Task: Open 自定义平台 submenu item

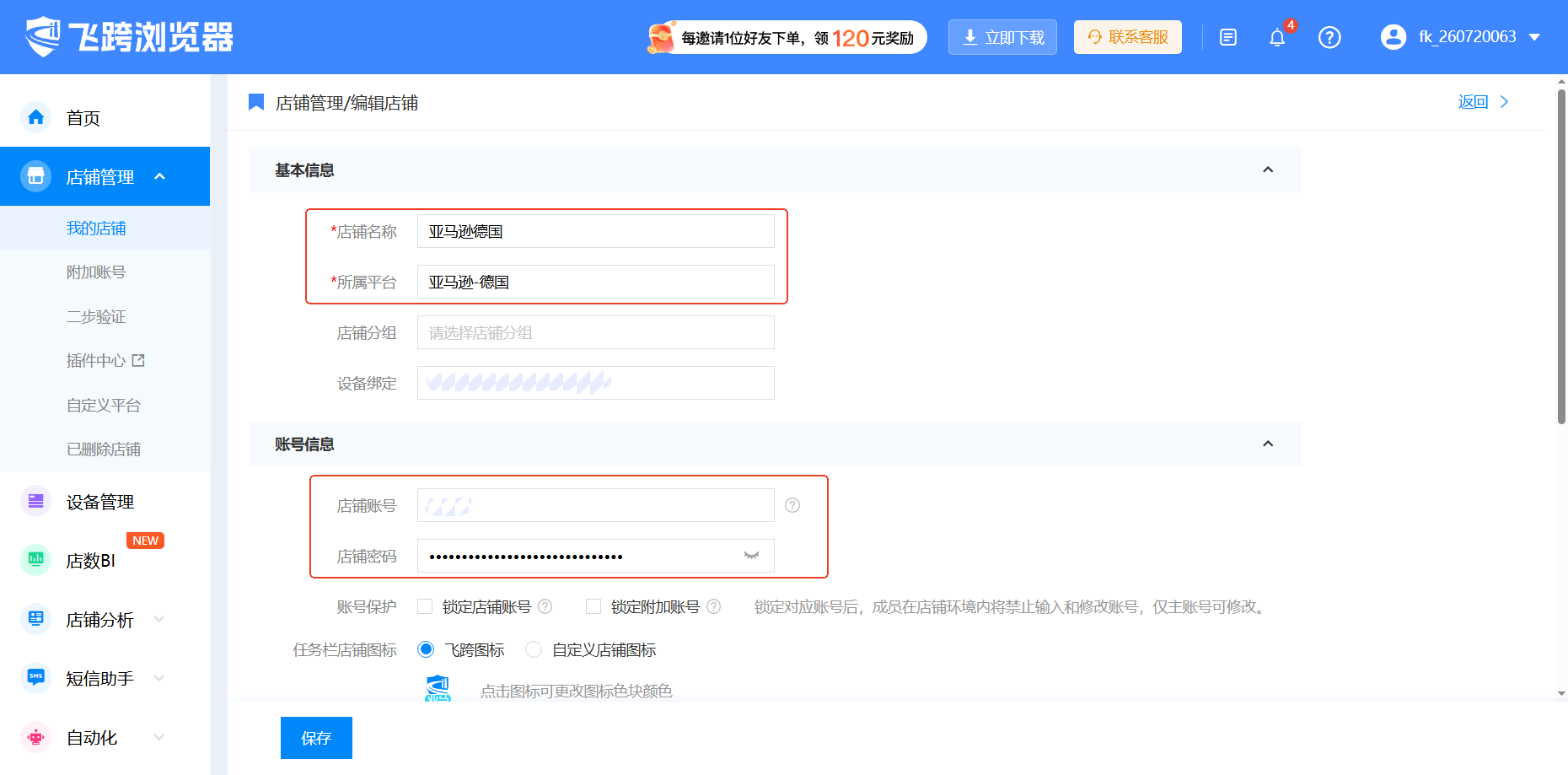Action: [x=104, y=406]
